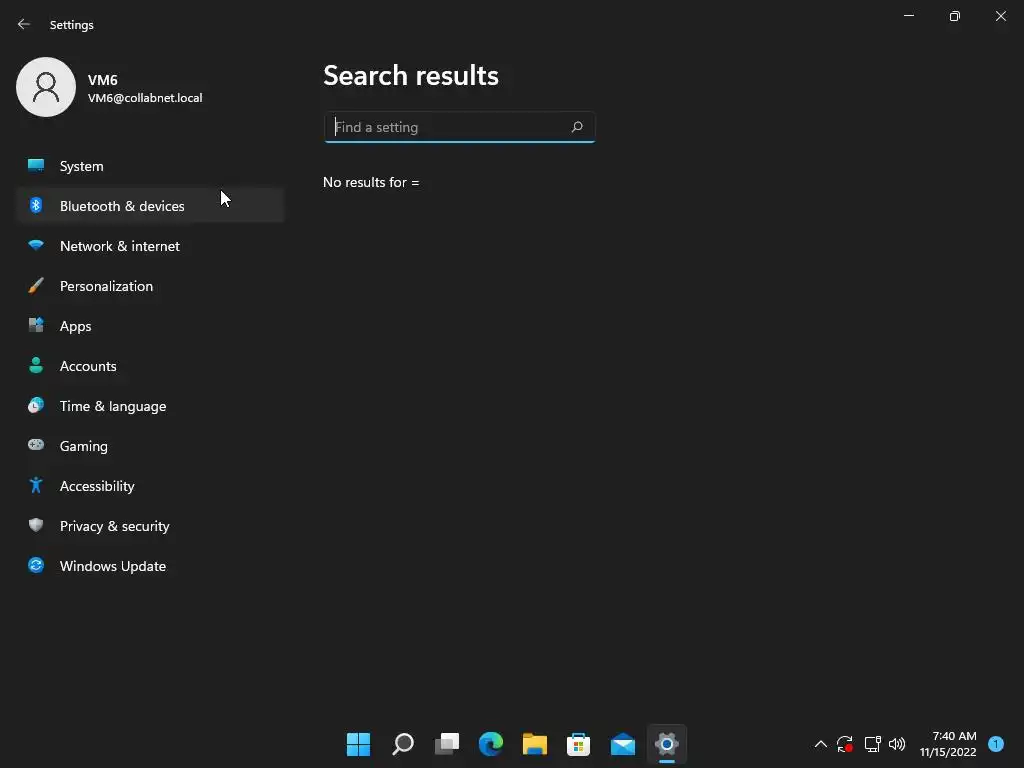
Task: Open Time & language settings
Action: click(x=150, y=406)
